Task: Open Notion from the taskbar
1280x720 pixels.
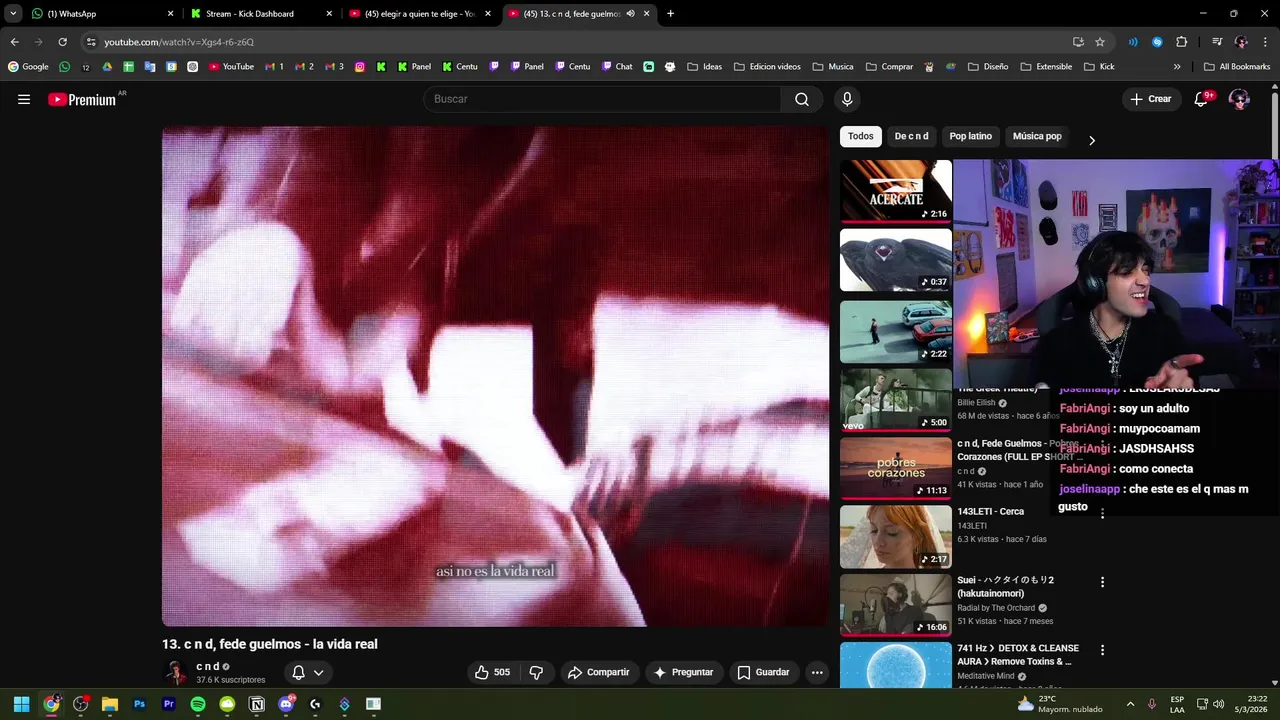Action: click(257, 704)
